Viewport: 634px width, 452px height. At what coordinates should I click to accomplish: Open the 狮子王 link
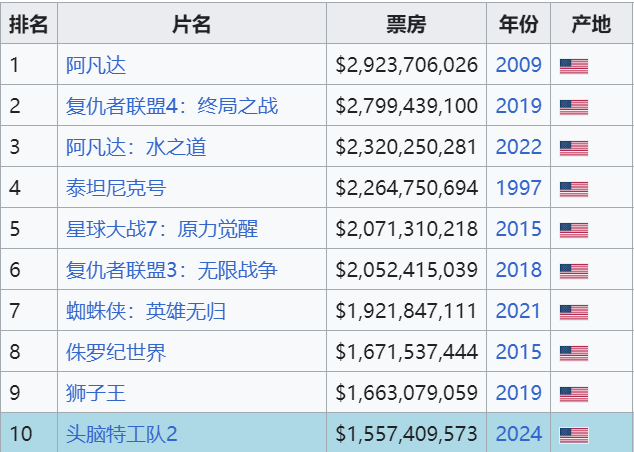(x=96, y=393)
